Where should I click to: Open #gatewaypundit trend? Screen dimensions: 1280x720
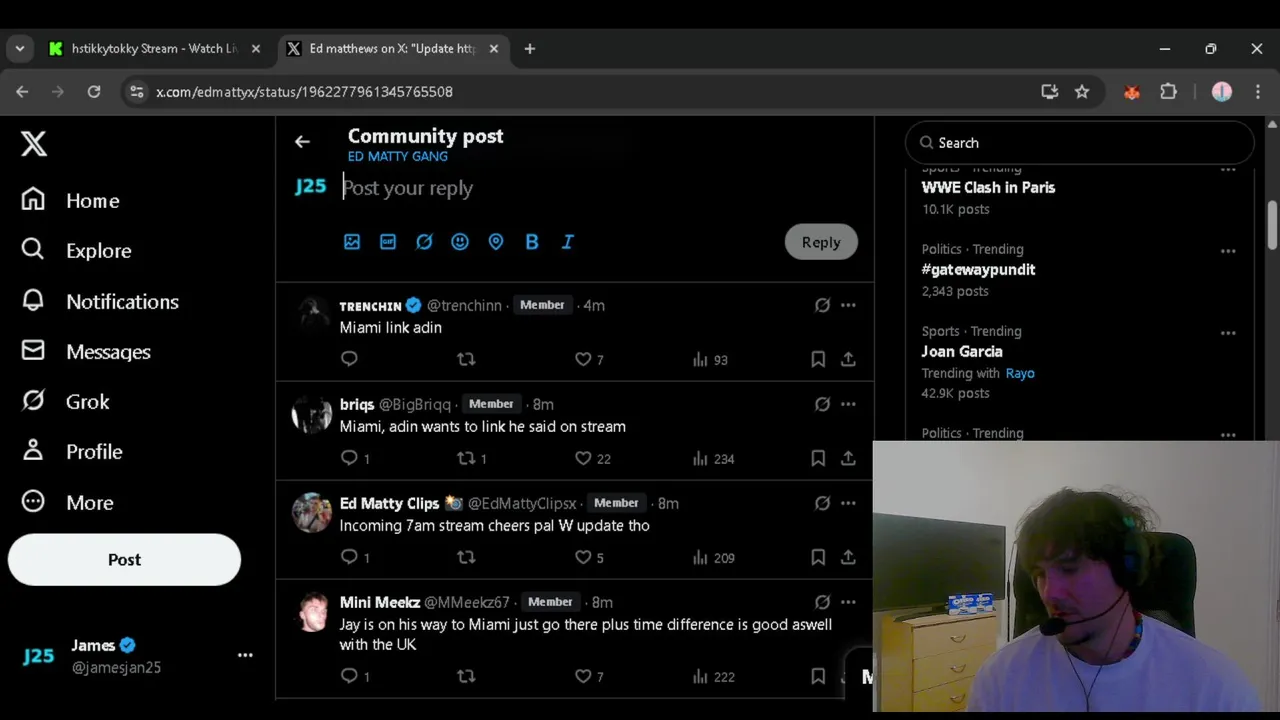pyautogui.click(x=978, y=269)
